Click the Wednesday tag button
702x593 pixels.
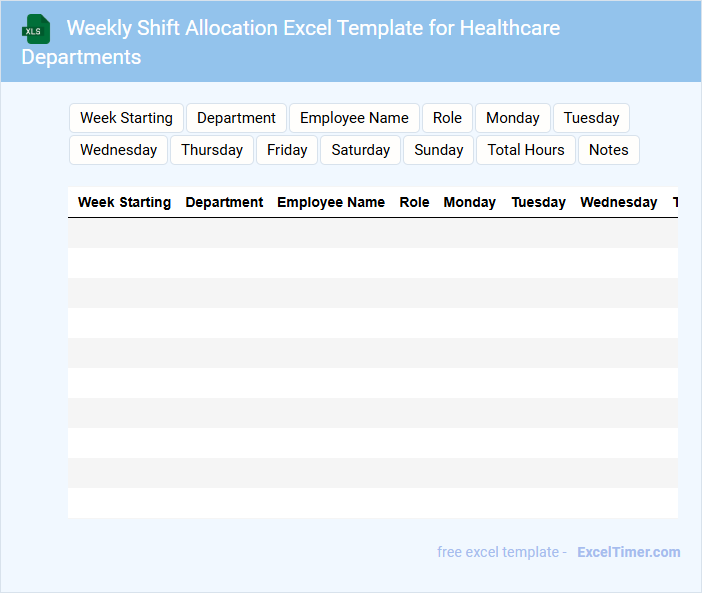(118, 150)
